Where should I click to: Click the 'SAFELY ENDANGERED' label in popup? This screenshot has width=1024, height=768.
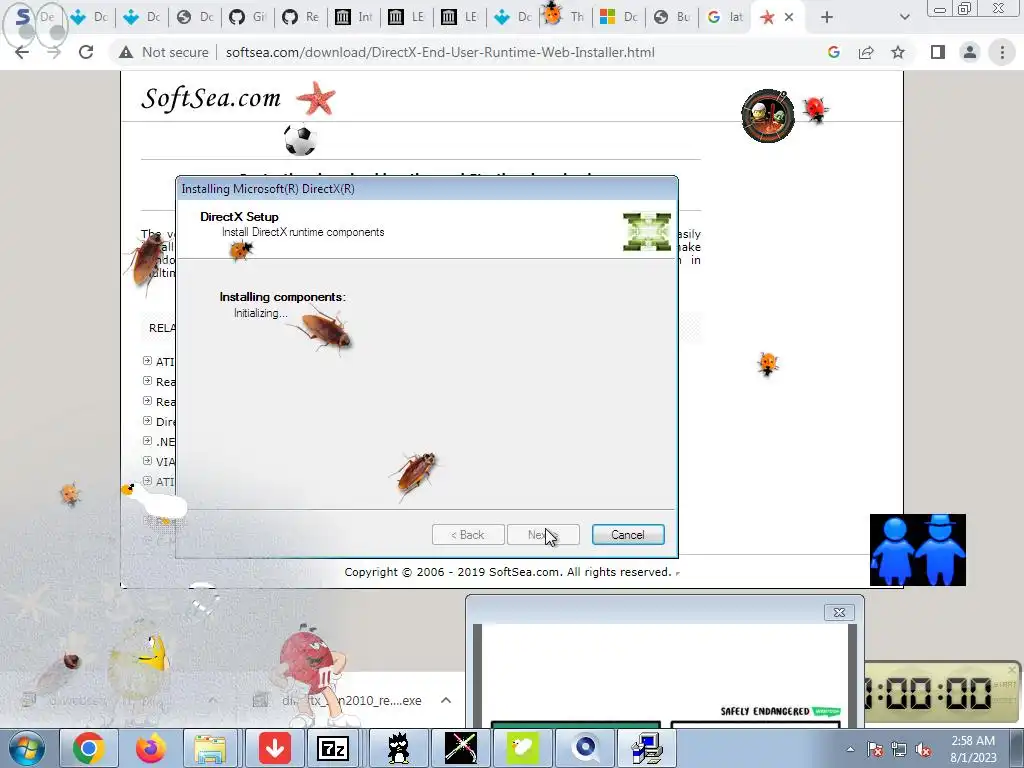point(765,711)
